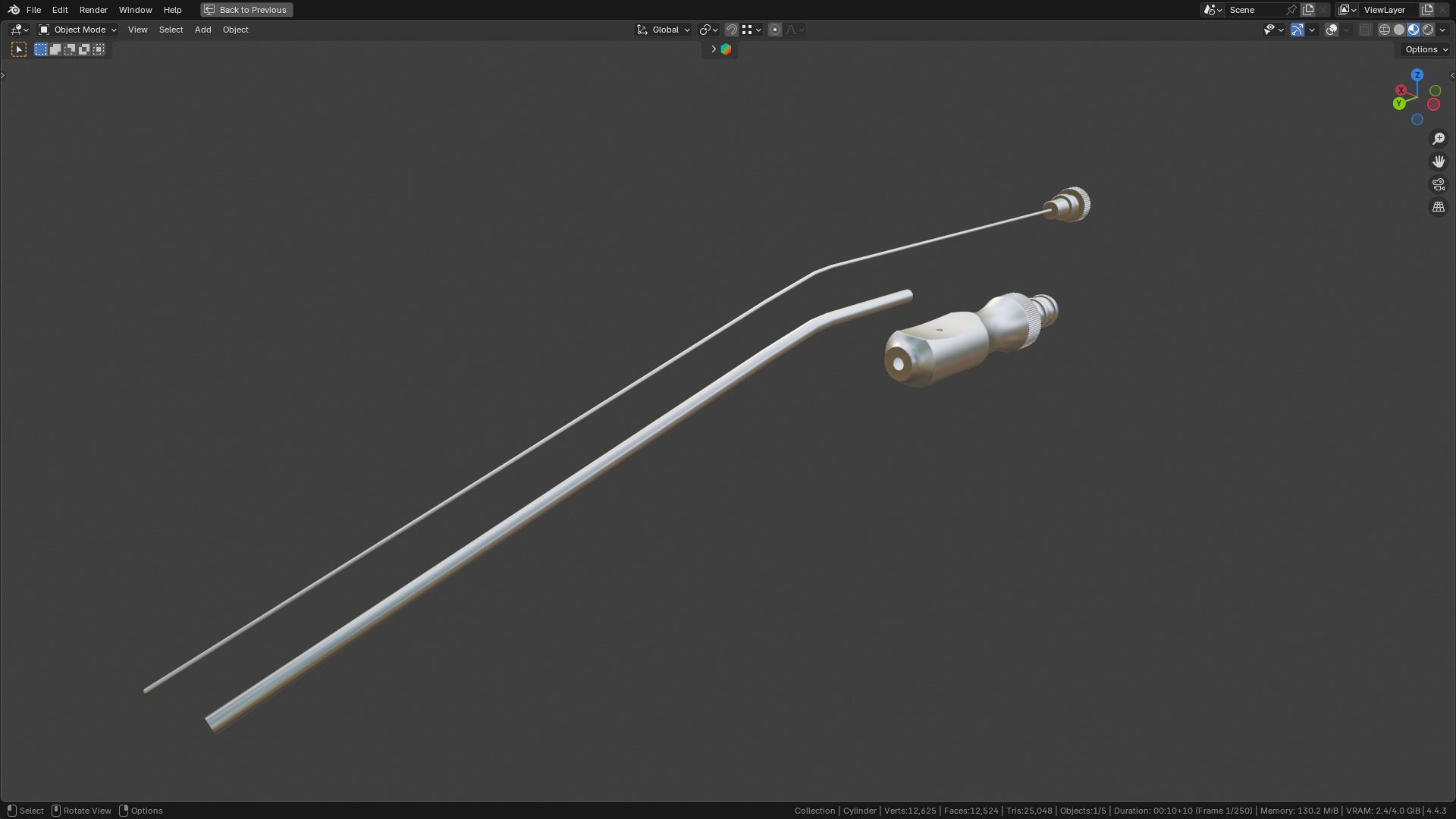Toggle the camera view icon
The width and height of the screenshot is (1456, 819).
[x=1439, y=184]
